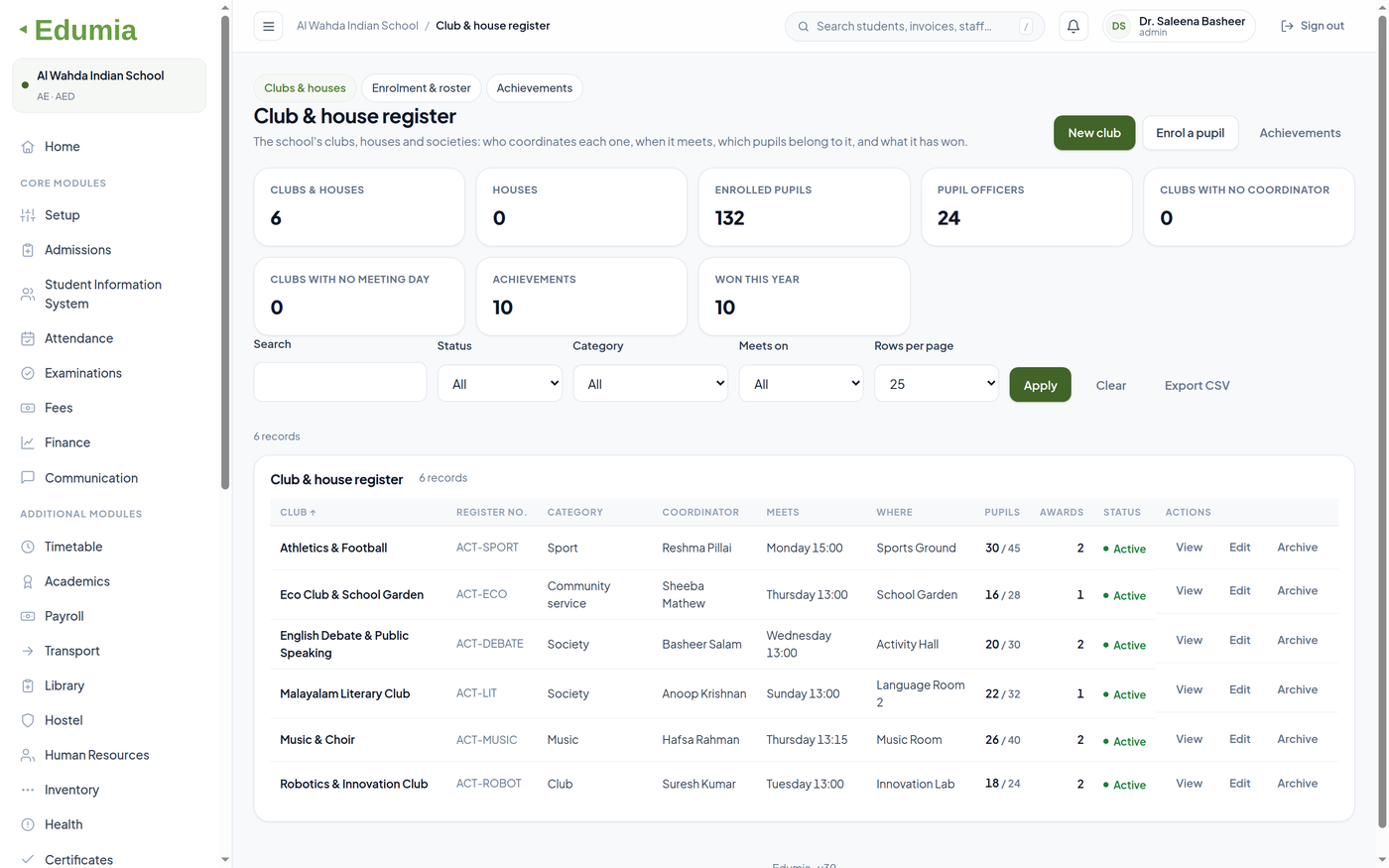This screenshot has height=868, width=1389.
Task: Open Attendance calendar icon in sidebar
Action: 28,338
